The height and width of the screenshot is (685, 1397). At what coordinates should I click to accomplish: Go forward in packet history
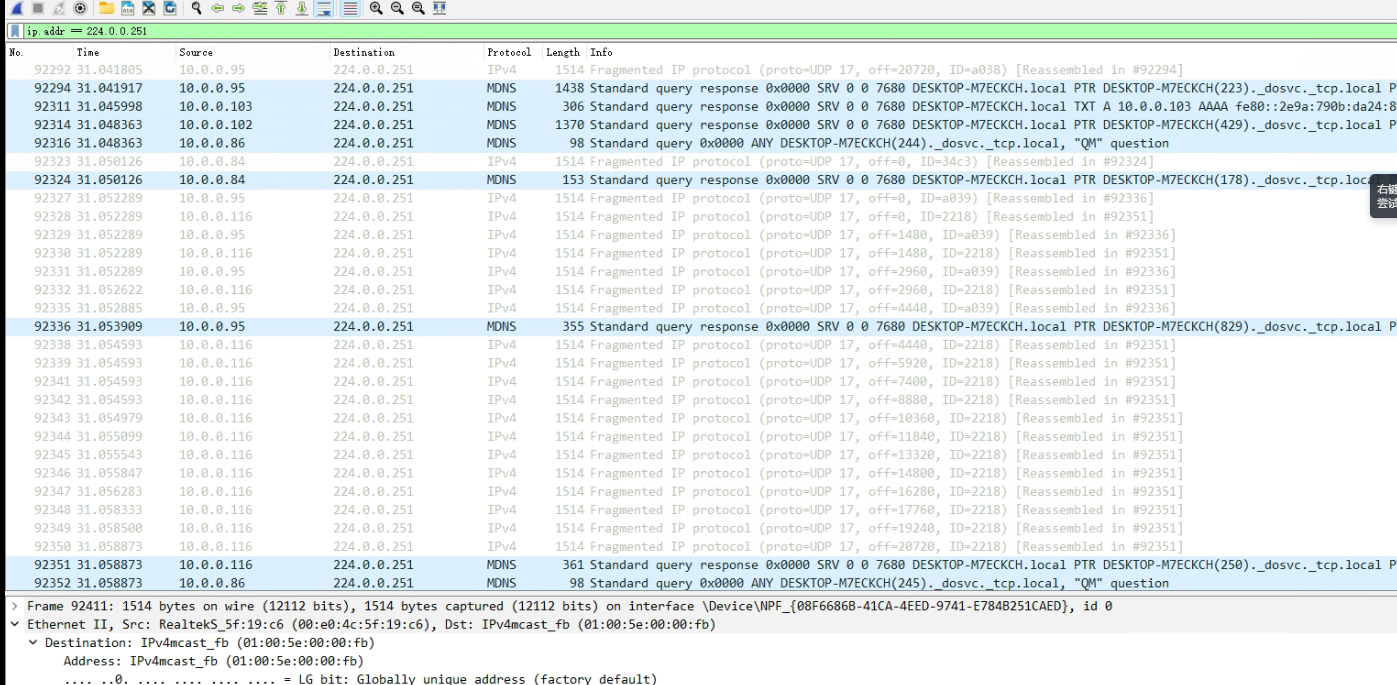point(238,8)
